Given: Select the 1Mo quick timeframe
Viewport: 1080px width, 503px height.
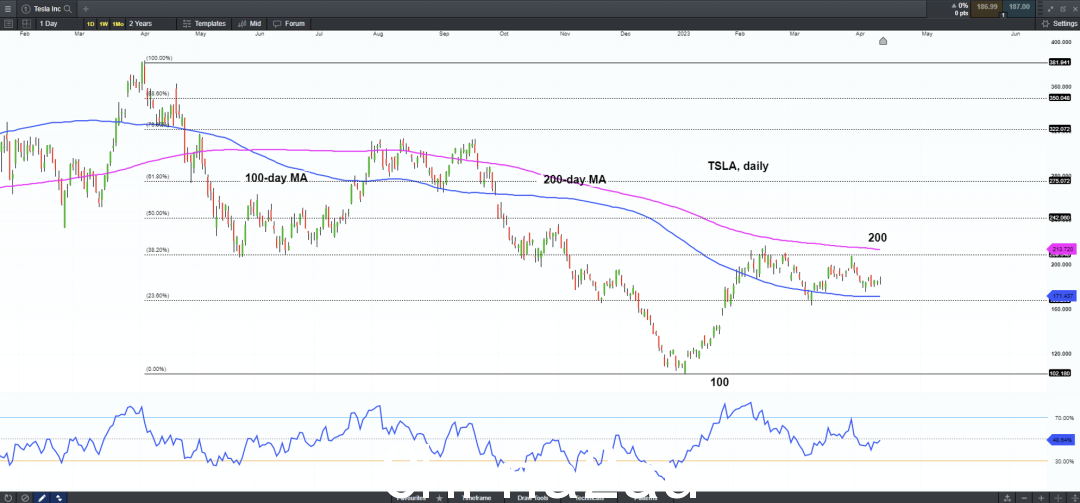Looking at the screenshot, I should pos(118,23).
